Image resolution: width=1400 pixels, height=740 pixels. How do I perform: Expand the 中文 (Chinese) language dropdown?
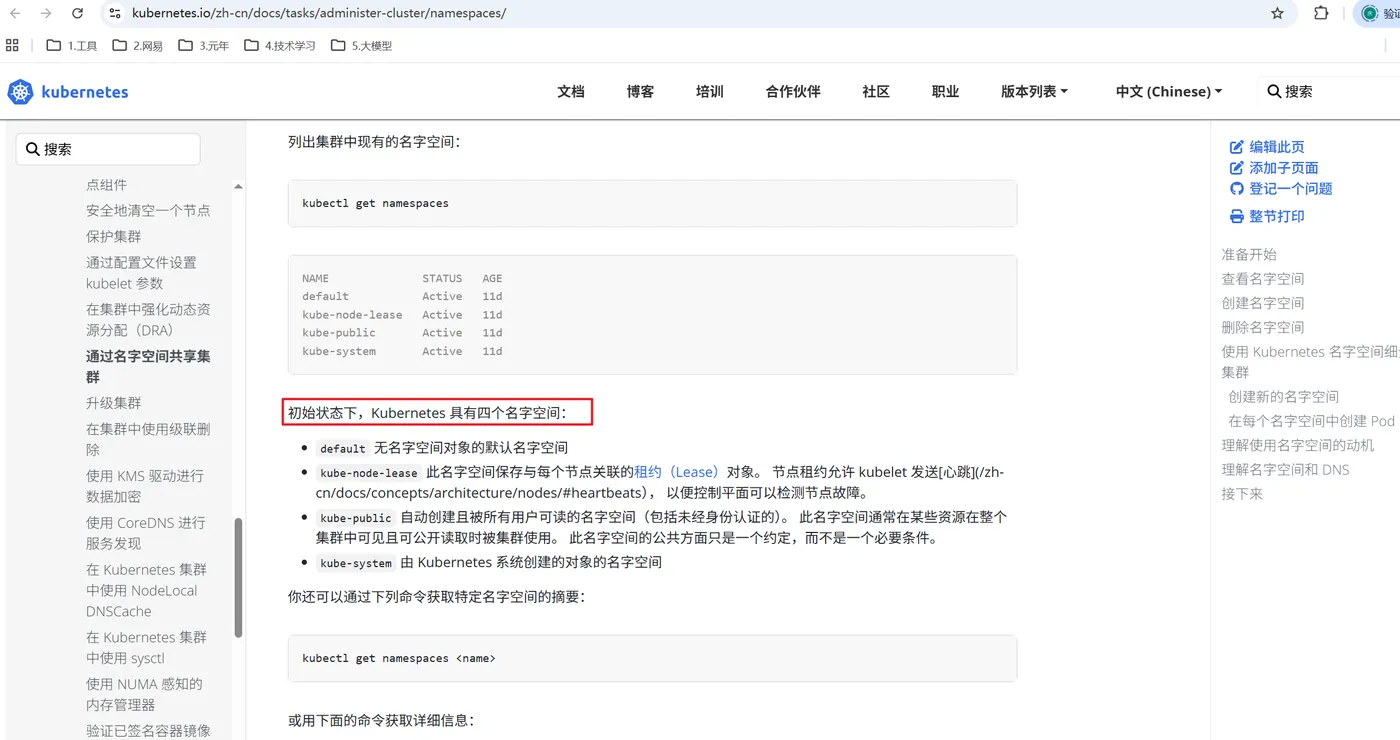1169,91
